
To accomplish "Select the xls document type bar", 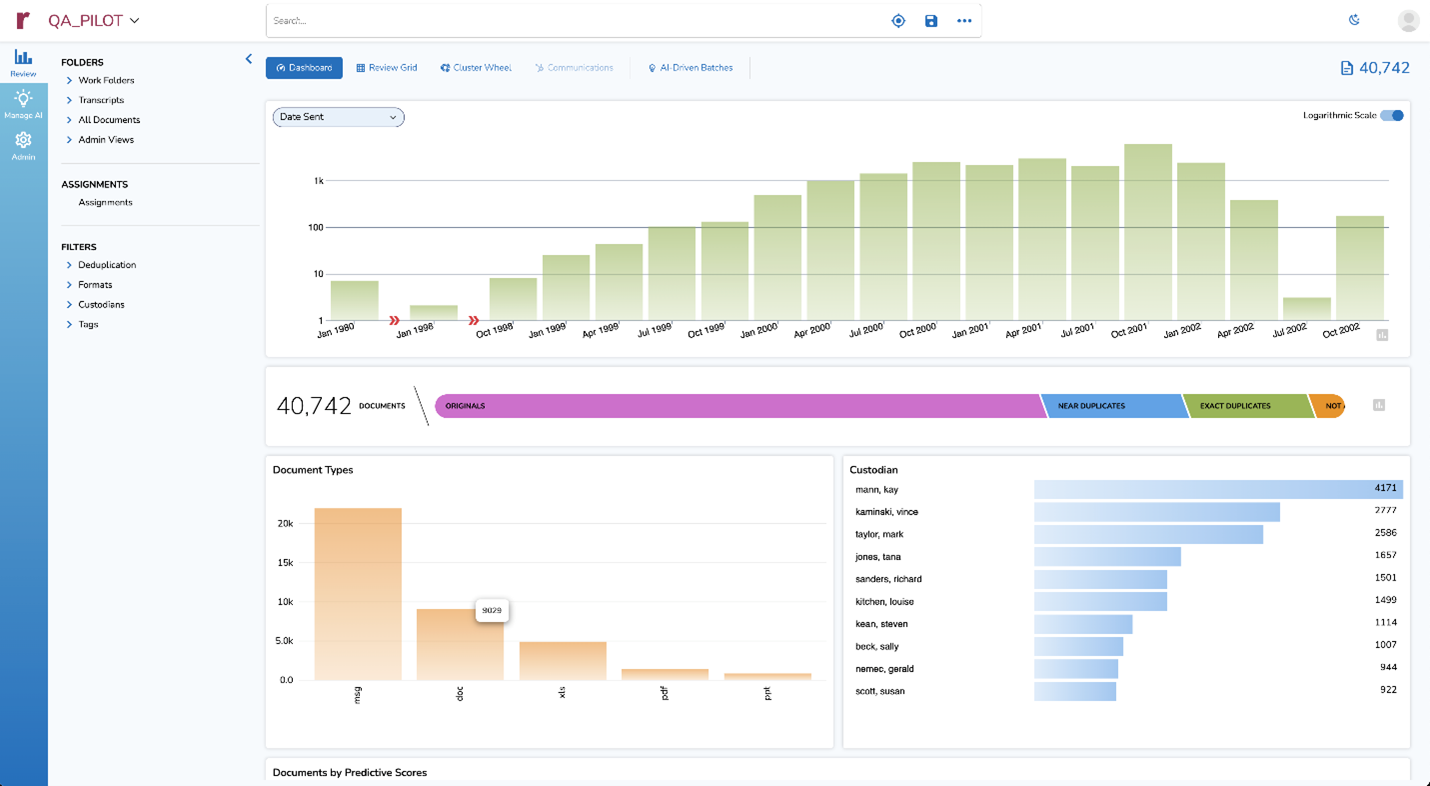I will (563, 661).
